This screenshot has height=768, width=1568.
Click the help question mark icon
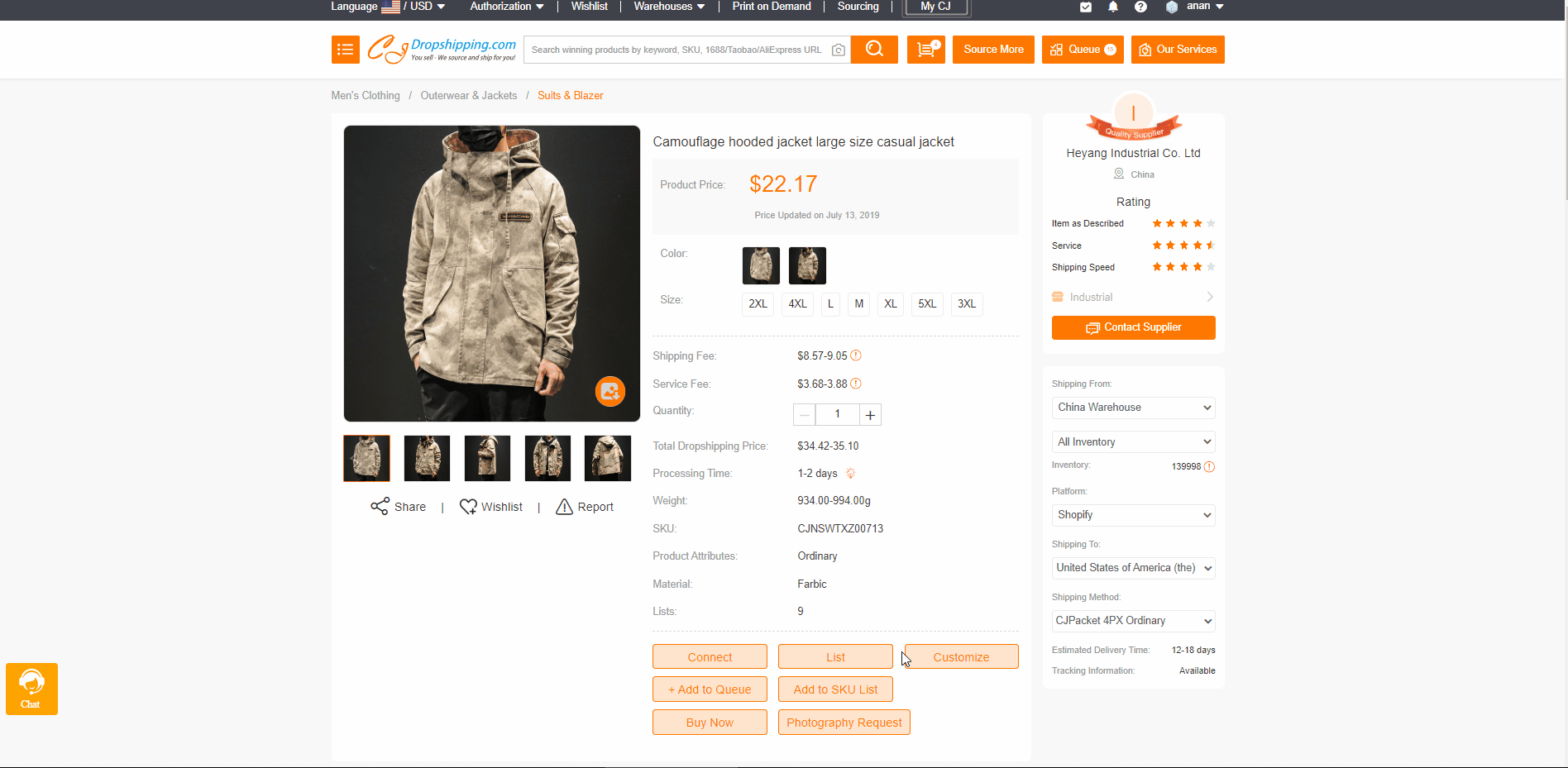[1140, 7]
